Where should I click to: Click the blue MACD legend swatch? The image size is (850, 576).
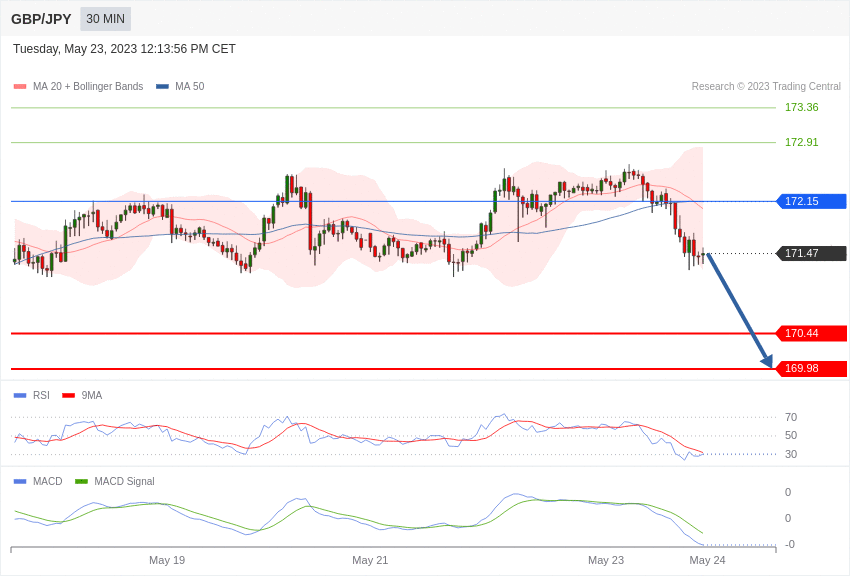(20, 482)
